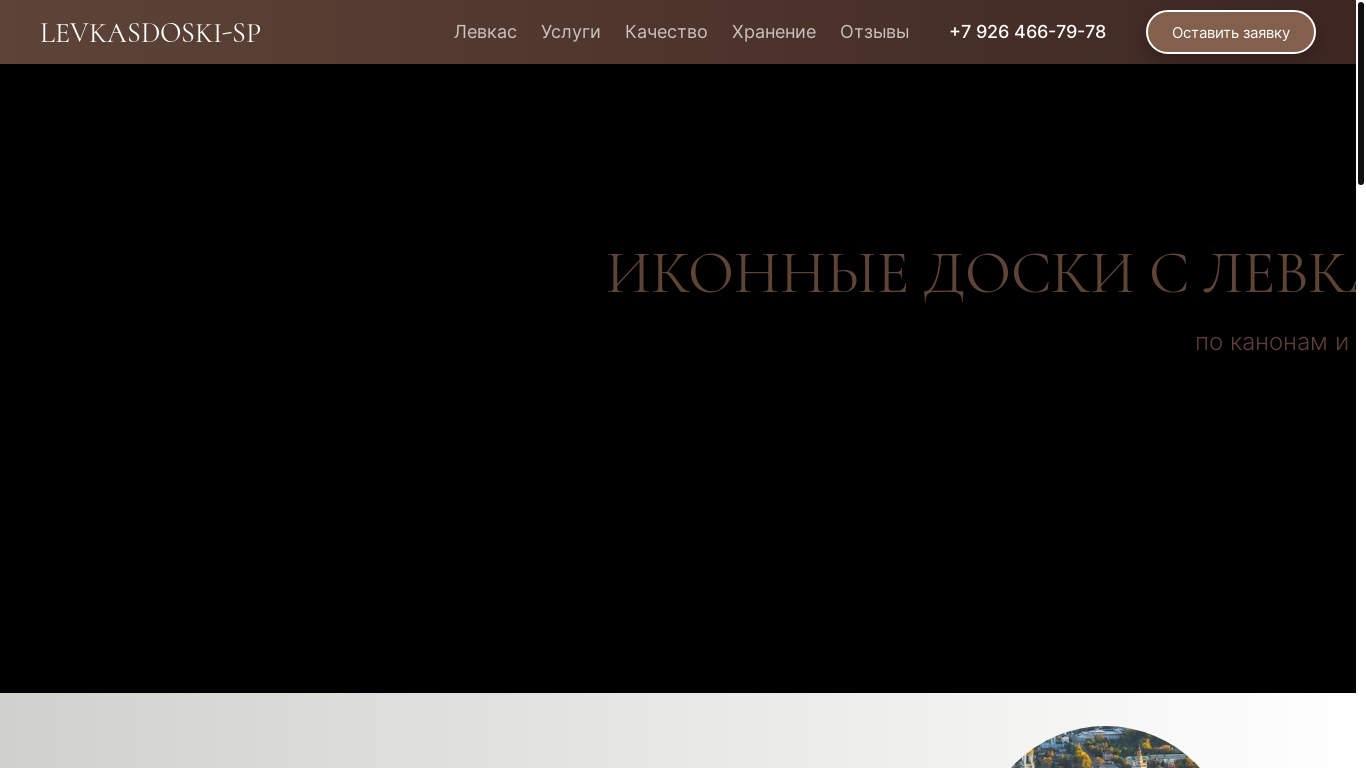Open the Услуги menu item
Viewport: 1366px width, 768px height.
pyautogui.click(x=571, y=32)
